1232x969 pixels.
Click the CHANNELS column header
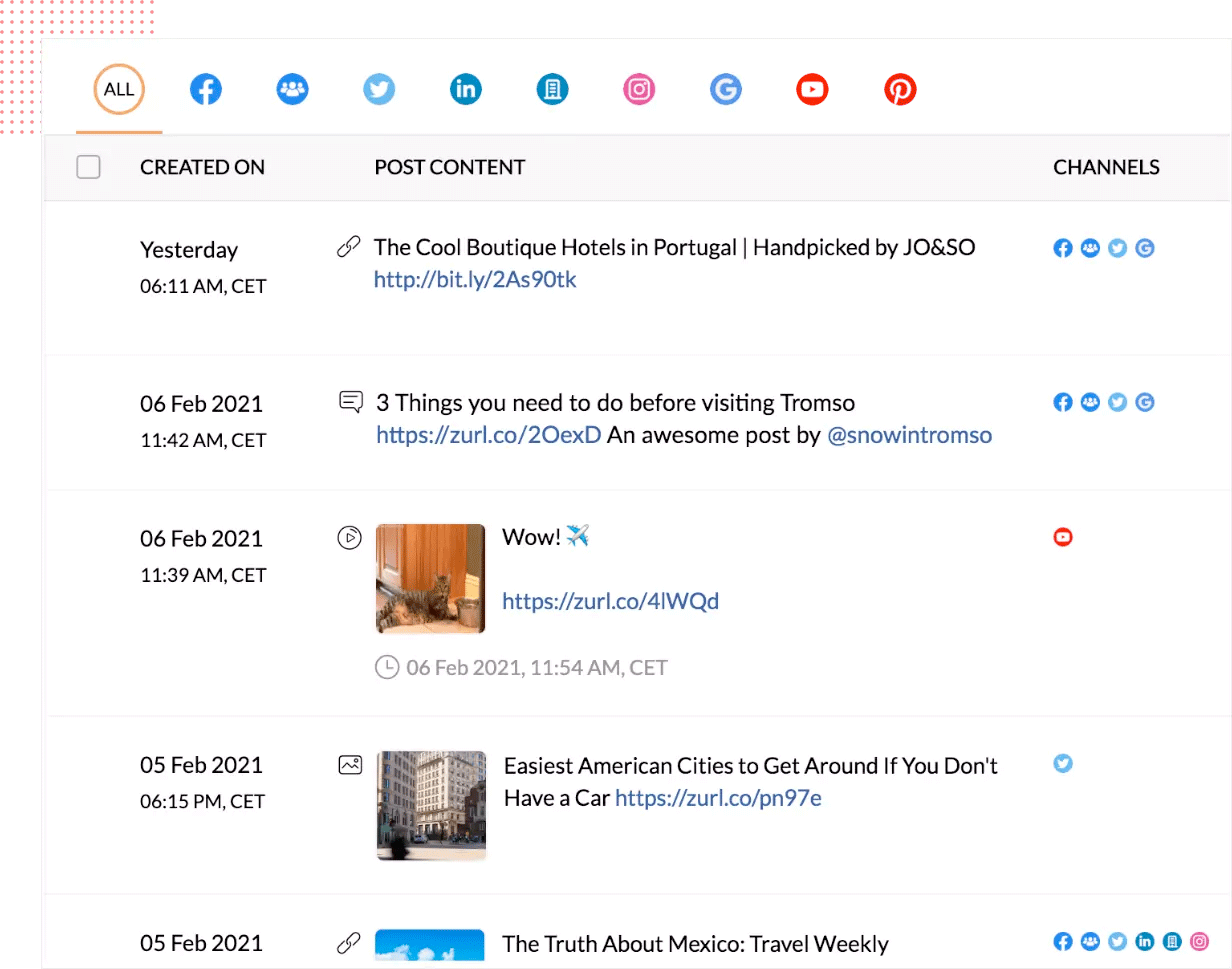1106,167
